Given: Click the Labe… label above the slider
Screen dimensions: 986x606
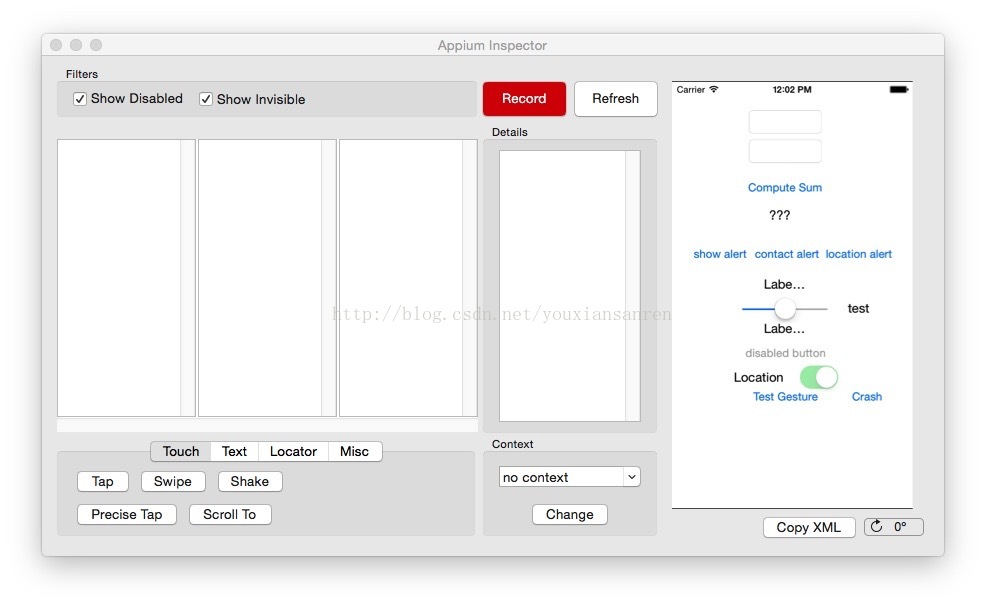Looking at the screenshot, I should [x=784, y=284].
